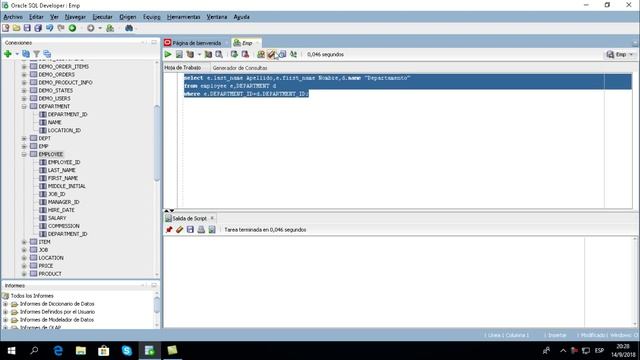Click the green Back navigation circle
This screenshot has width=640, height=360.
[x=72, y=28]
